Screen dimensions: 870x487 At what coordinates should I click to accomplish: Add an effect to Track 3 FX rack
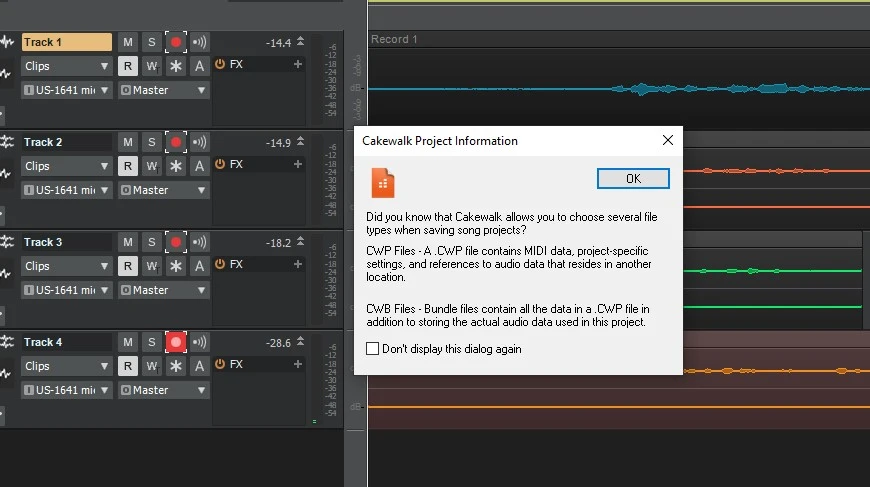[297, 264]
